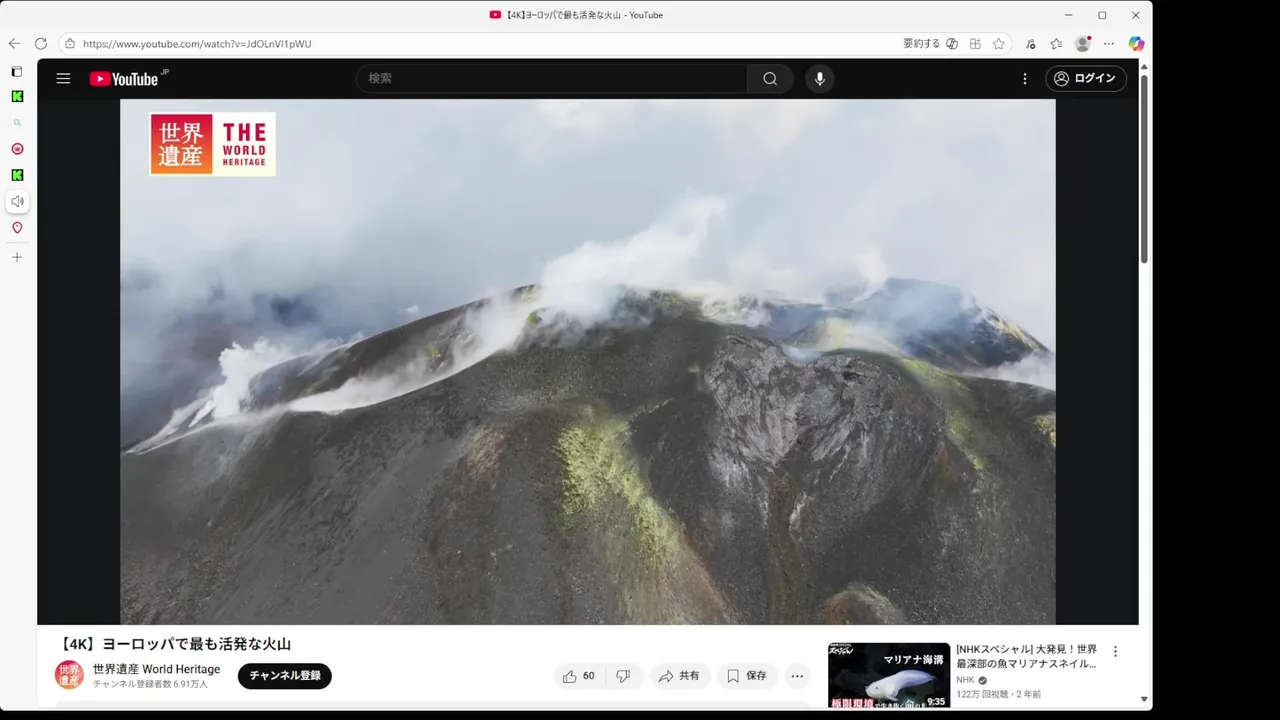Click the scrollbar down arrow
This screenshot has width=1280, height=720.
[1145, 699]
